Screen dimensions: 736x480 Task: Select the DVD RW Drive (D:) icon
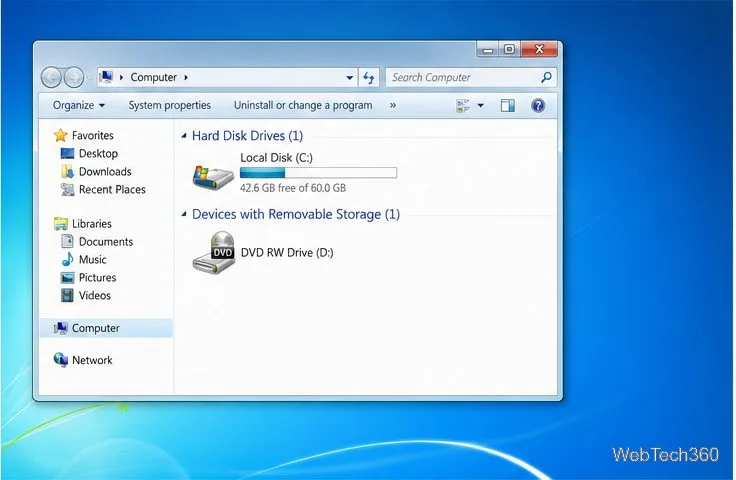tap(214, 252)
